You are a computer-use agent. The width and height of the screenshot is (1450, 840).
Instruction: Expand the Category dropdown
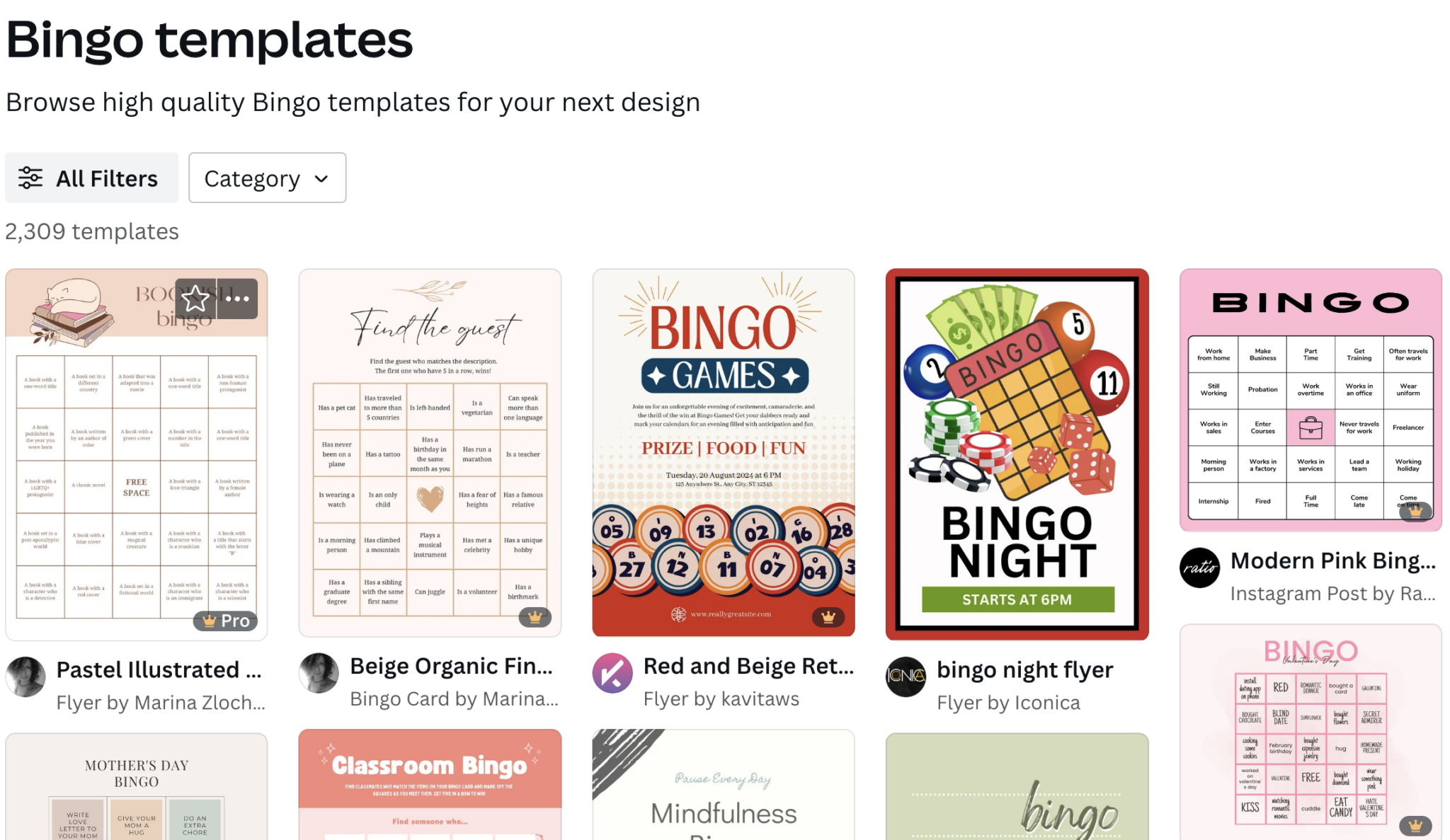click(267, 178)
